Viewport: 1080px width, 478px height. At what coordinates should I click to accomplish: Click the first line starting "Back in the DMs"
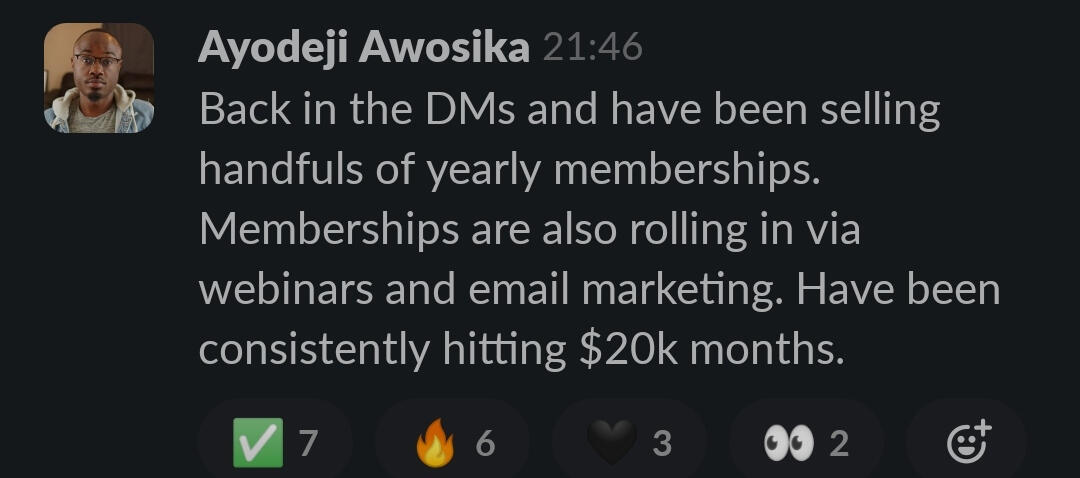pos(569,109)
